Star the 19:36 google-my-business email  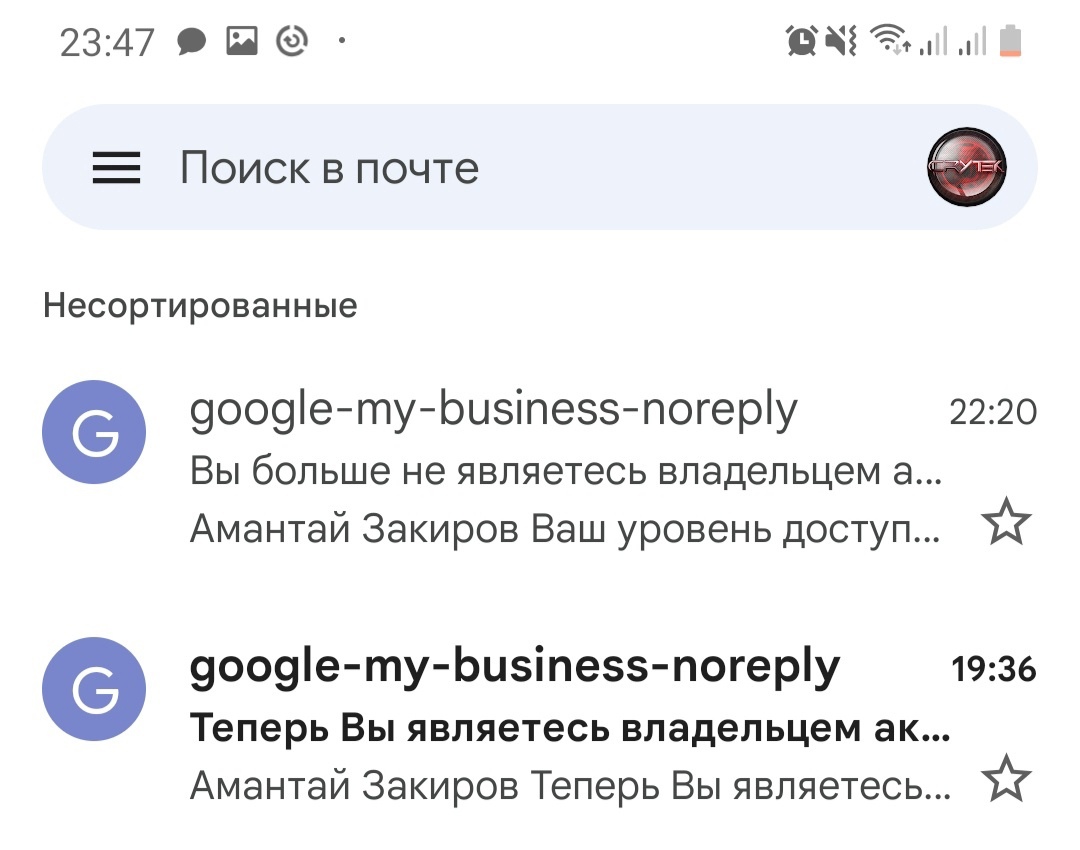pos(1005,781)
